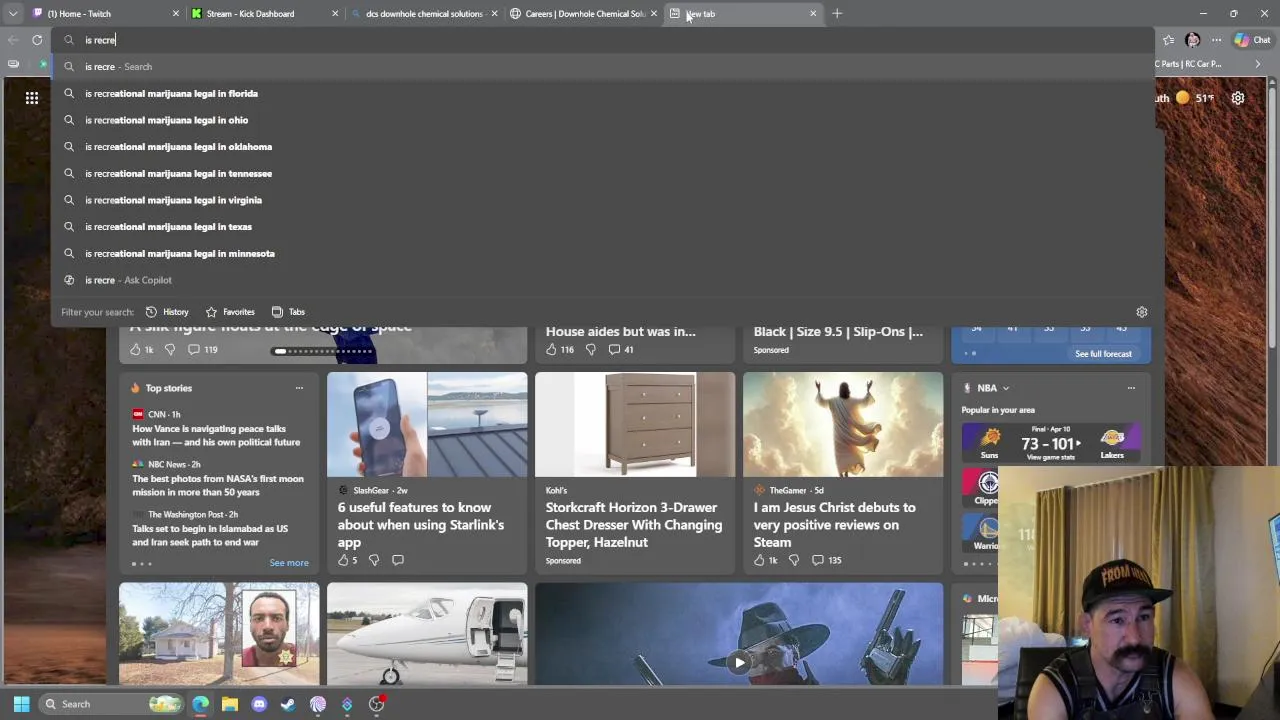
Task: Open File Explorer from taskbar
Action: [230, 704]
